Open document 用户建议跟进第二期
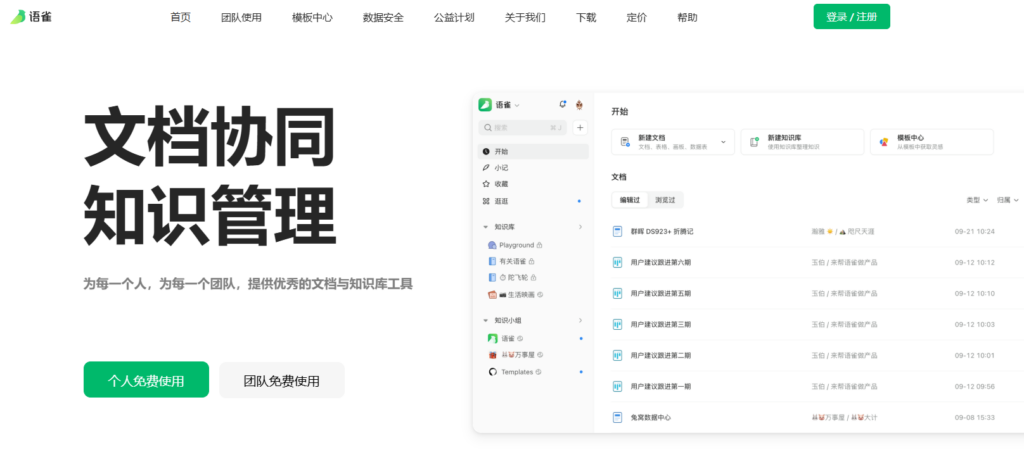 [661, 356]
